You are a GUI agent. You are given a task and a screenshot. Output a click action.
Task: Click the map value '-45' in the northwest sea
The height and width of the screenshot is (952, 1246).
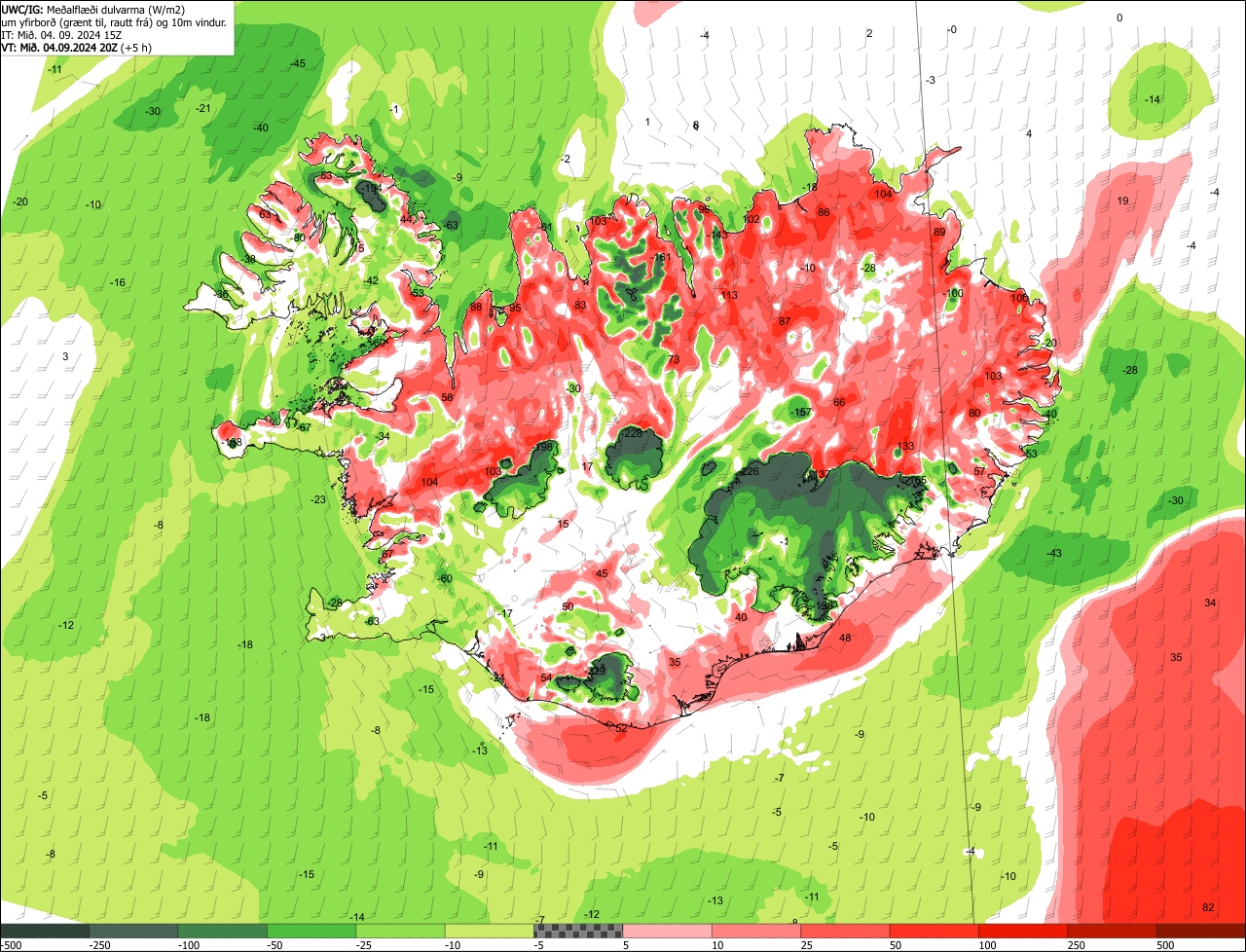[298, 63]
